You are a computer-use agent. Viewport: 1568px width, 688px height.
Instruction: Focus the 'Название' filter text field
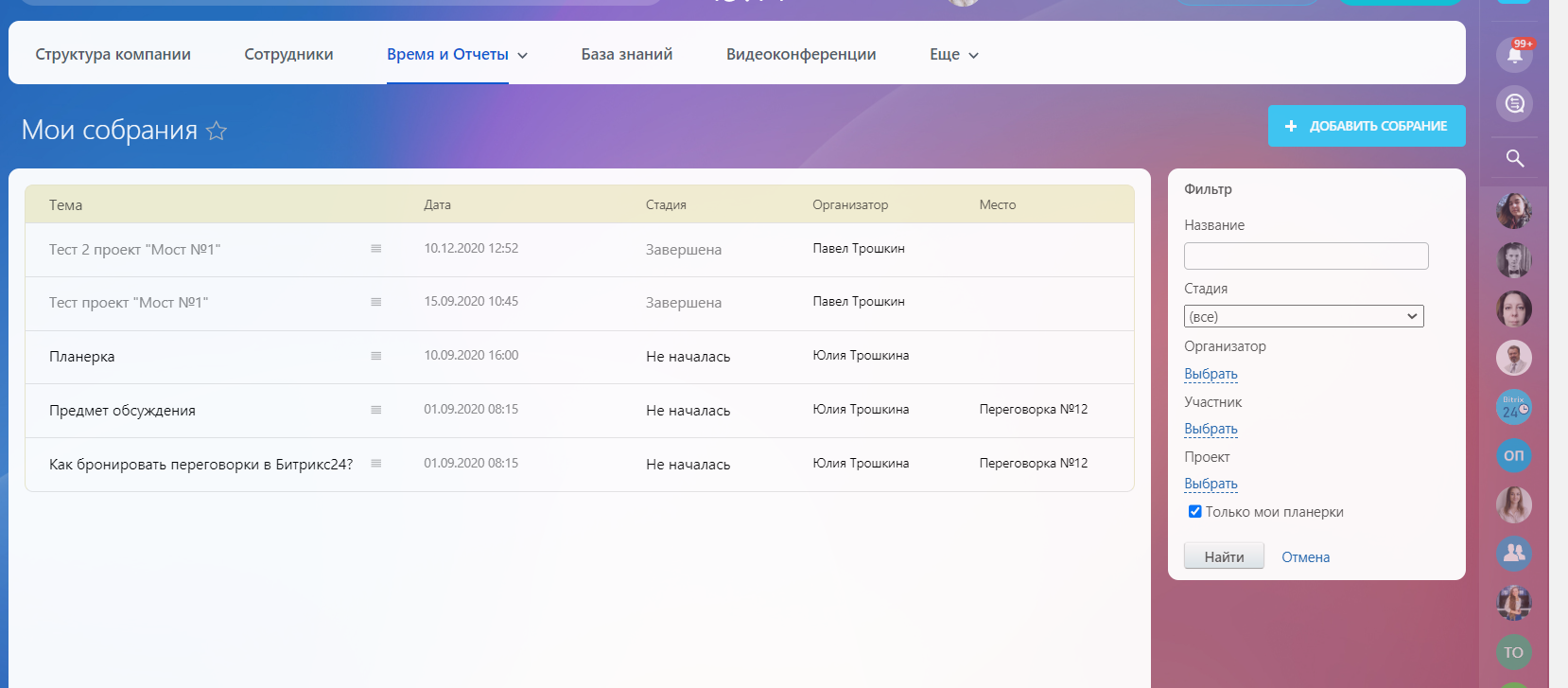click(x=1305, y=256)
